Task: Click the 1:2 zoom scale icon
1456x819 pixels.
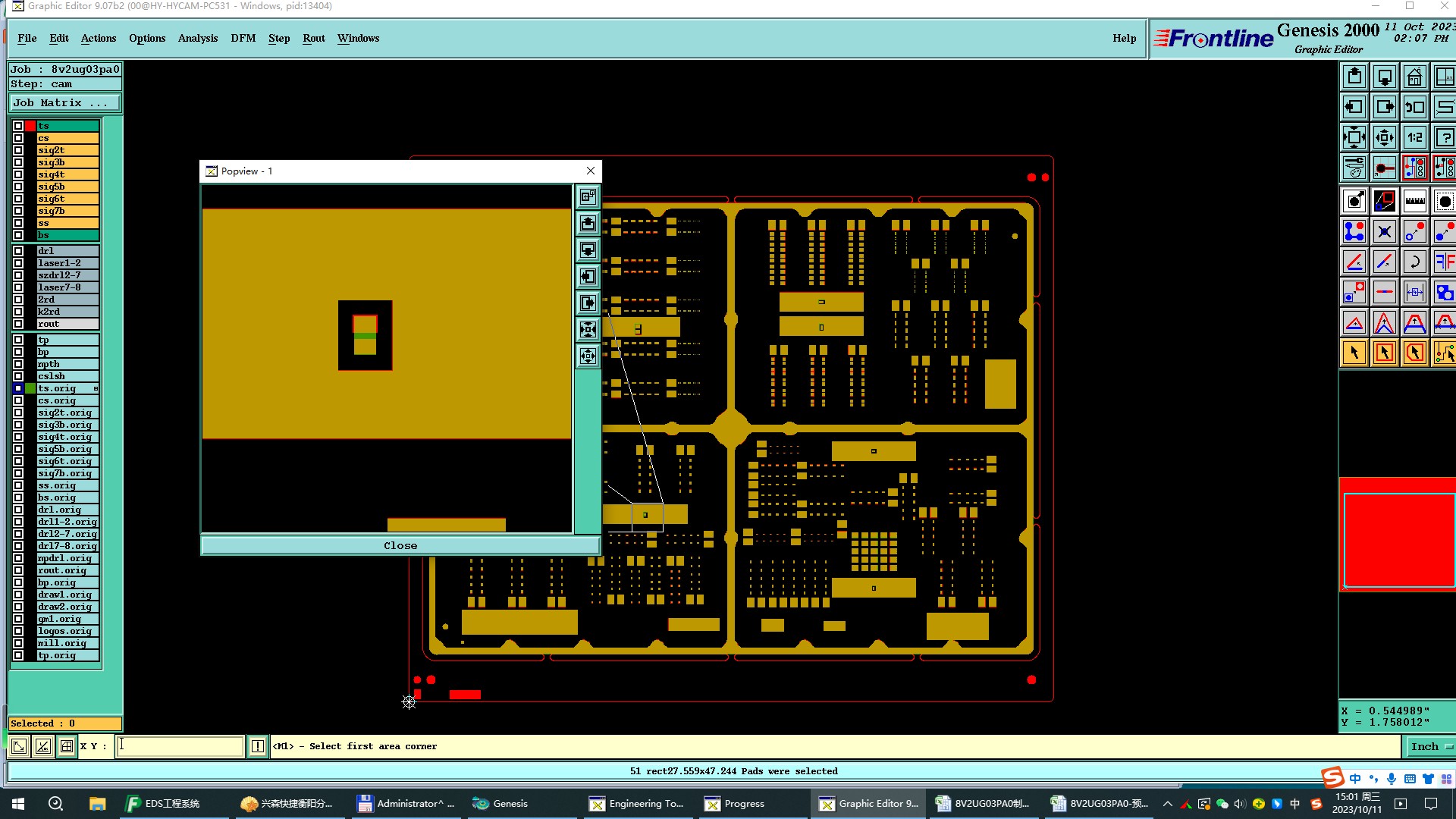Action: 1414,137
